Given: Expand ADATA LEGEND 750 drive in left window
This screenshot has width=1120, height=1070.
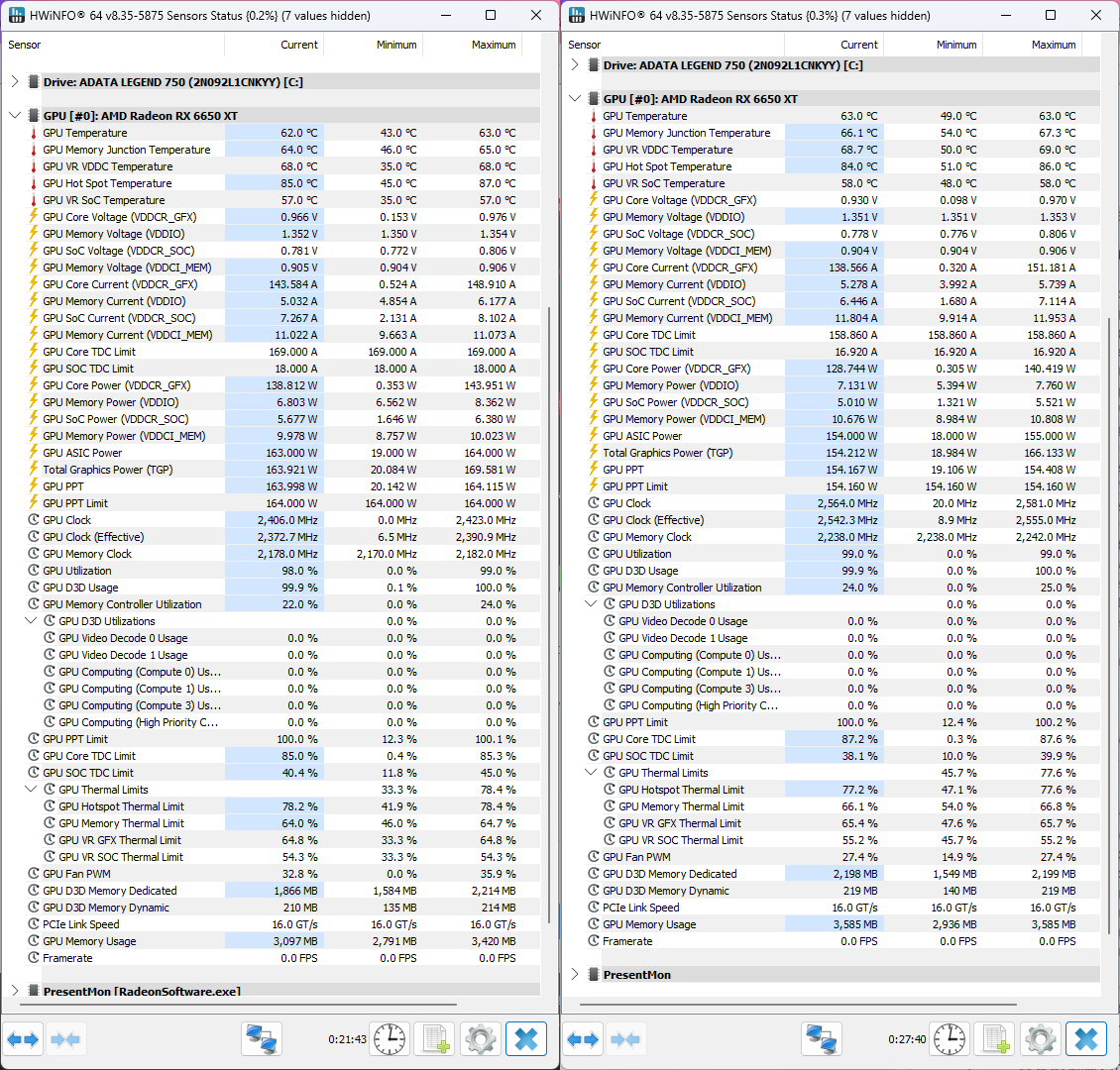Looking at the screenshot, I should 14,81.
